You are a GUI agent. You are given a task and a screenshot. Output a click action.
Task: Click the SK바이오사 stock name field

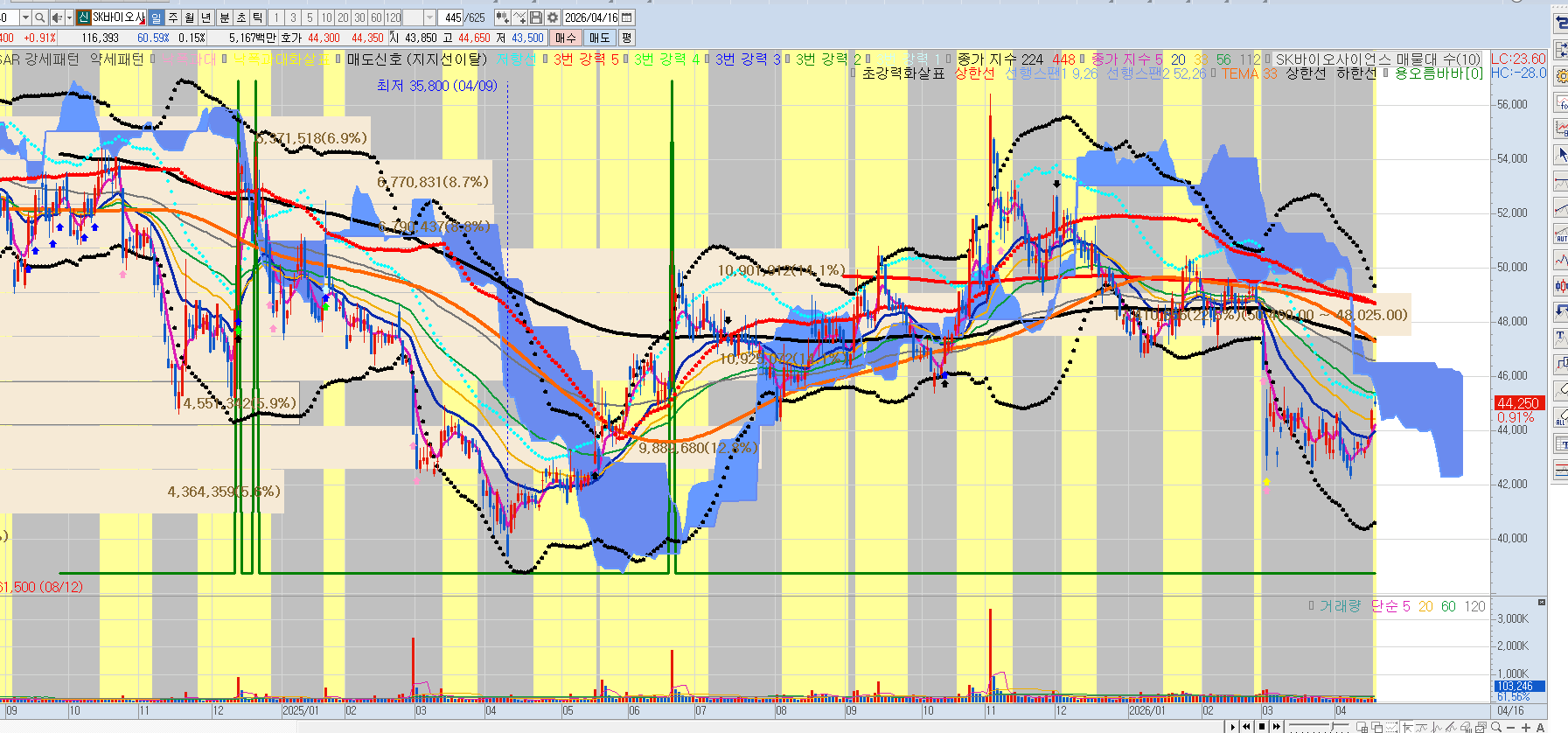click(119, 17)
